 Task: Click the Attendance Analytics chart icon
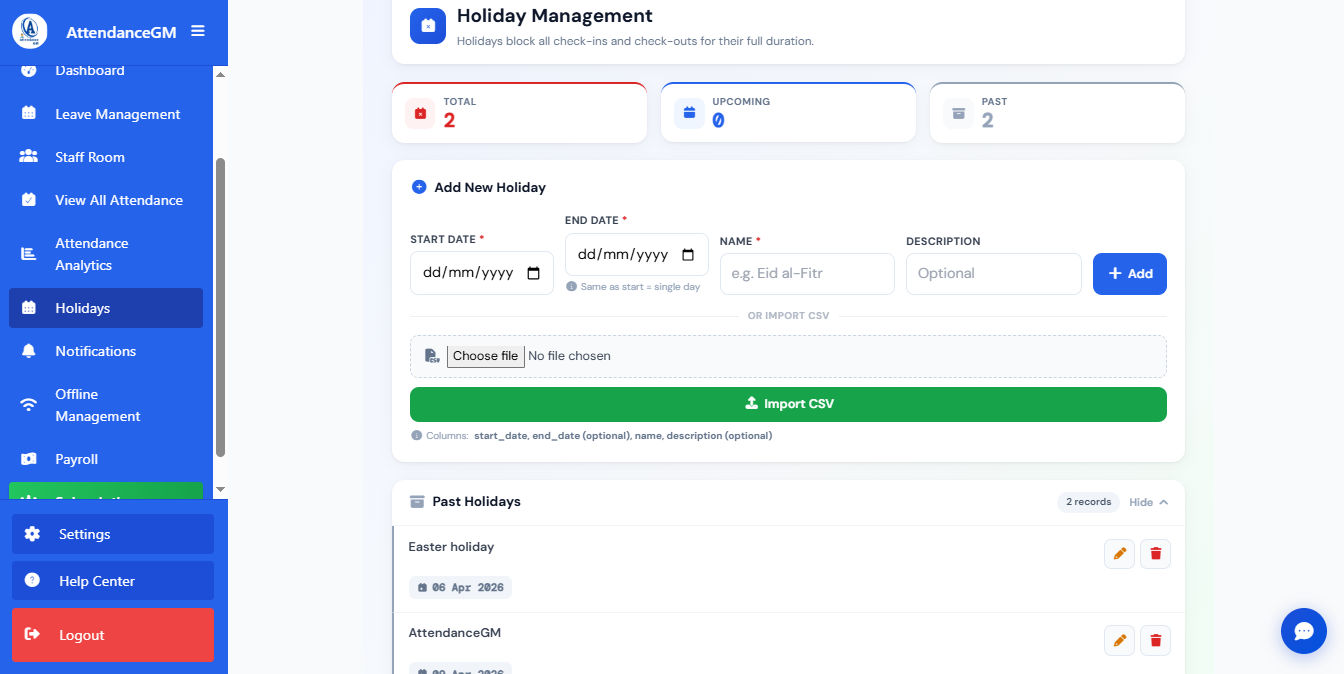(x=29, y=254)
